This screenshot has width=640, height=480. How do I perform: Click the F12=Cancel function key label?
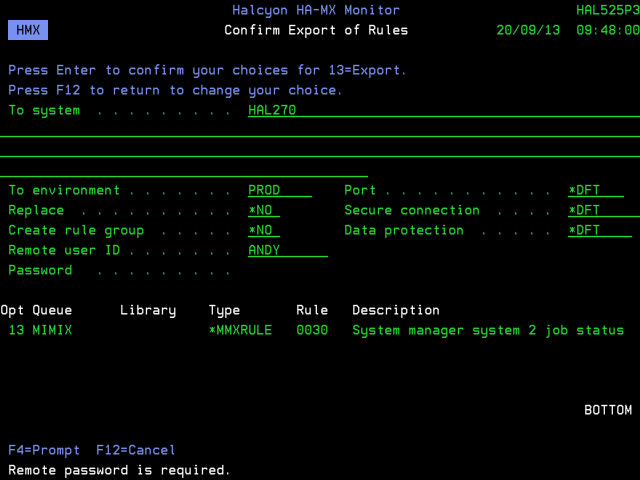136,450
